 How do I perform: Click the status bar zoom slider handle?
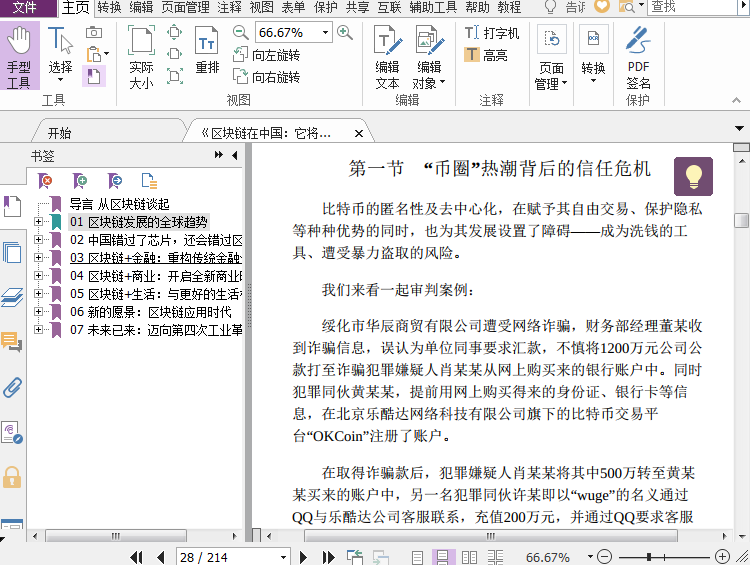coord(649,557)
